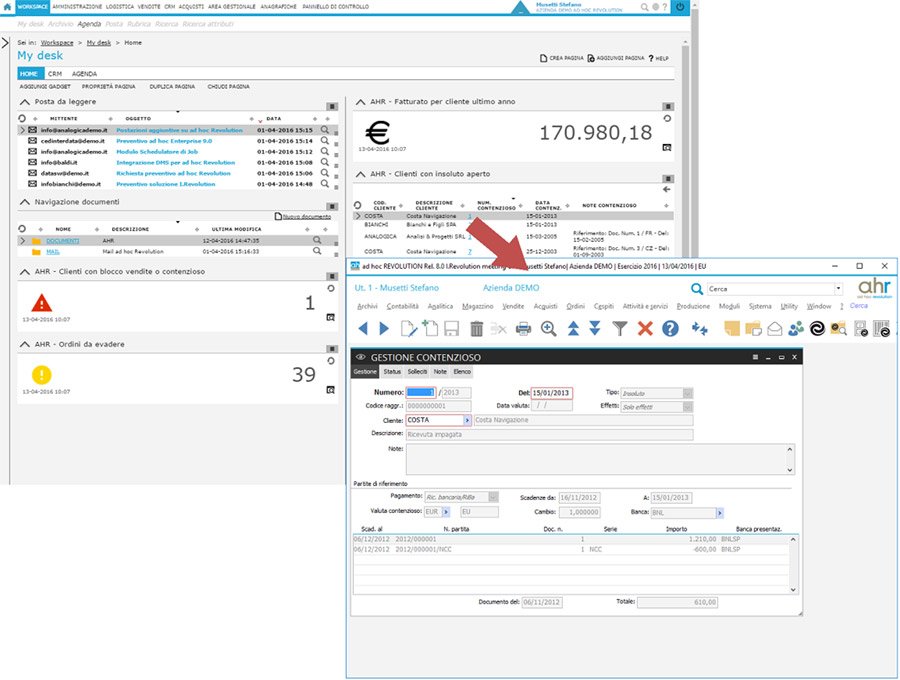Click the CREA PAGINA button
Screen dimensions: 900x680
coord(562,59)
